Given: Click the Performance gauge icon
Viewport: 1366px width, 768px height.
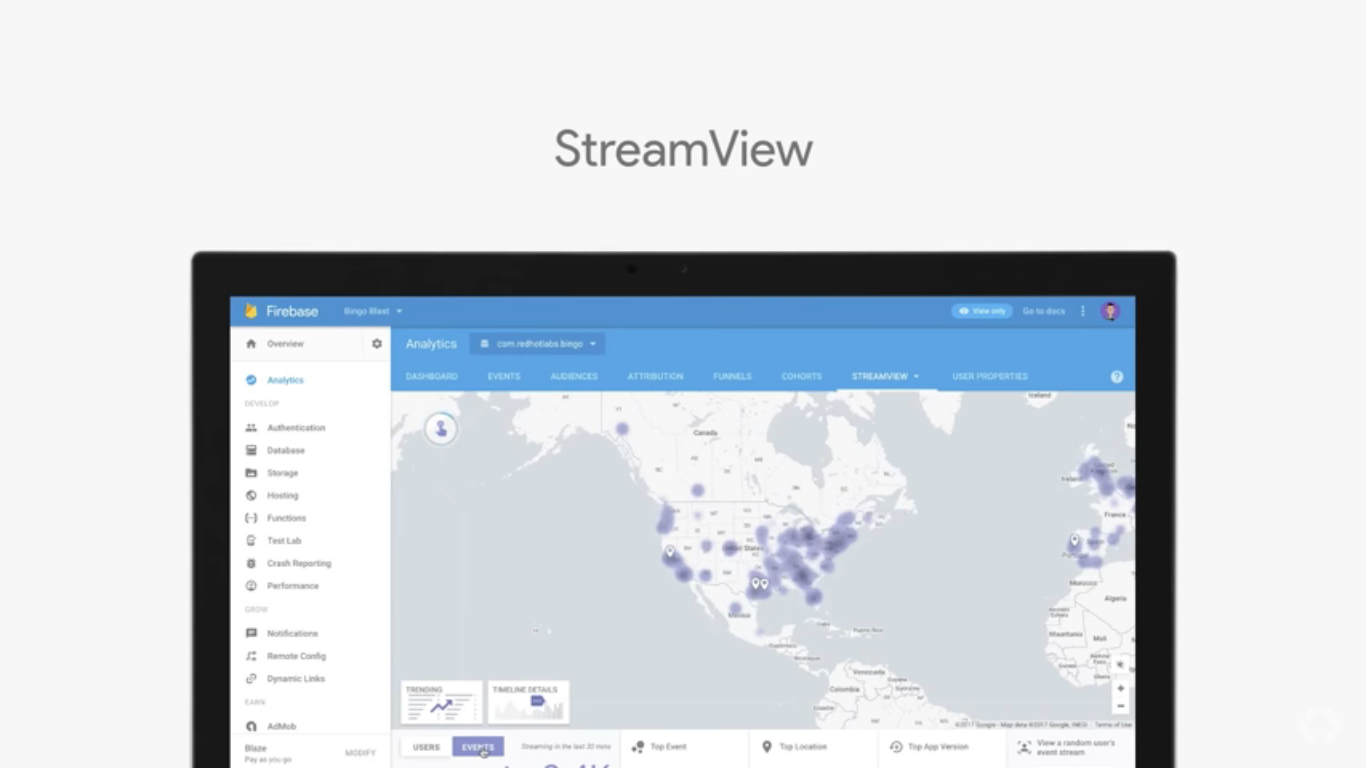Looking at the screenshot, I should pos(251,586).
